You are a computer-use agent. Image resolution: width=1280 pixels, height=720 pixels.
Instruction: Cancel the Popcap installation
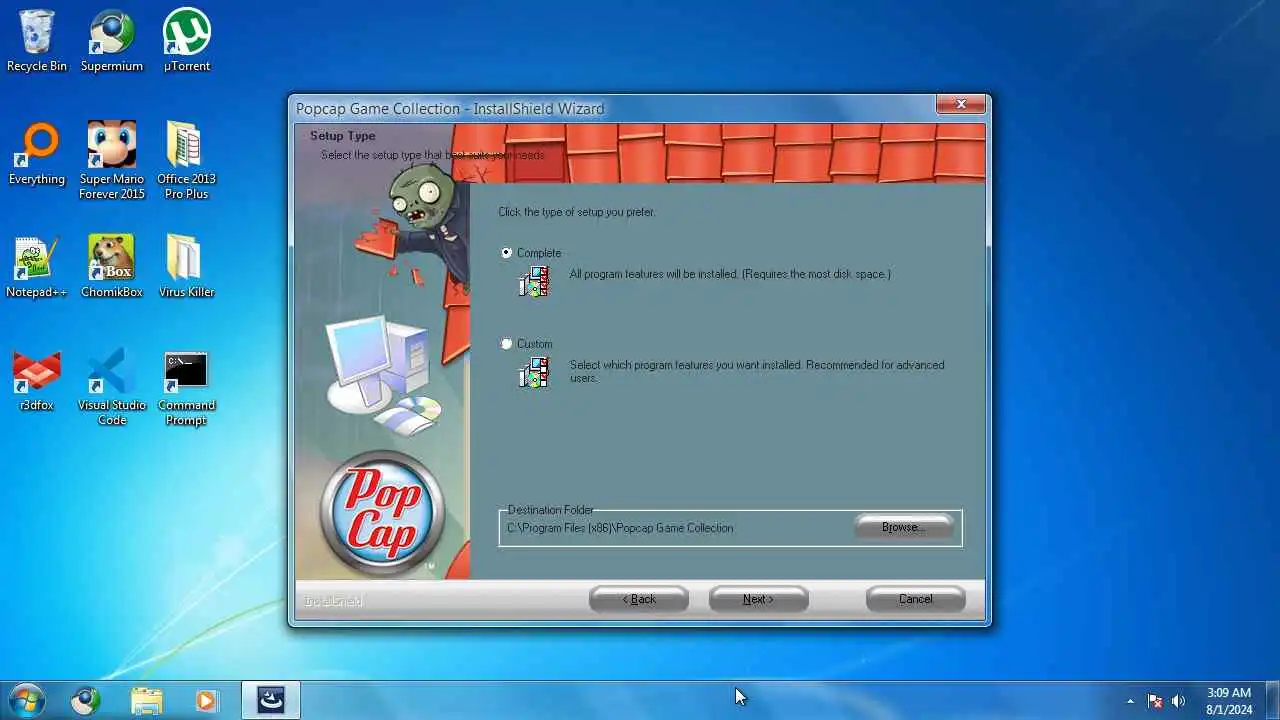(915, 599)
